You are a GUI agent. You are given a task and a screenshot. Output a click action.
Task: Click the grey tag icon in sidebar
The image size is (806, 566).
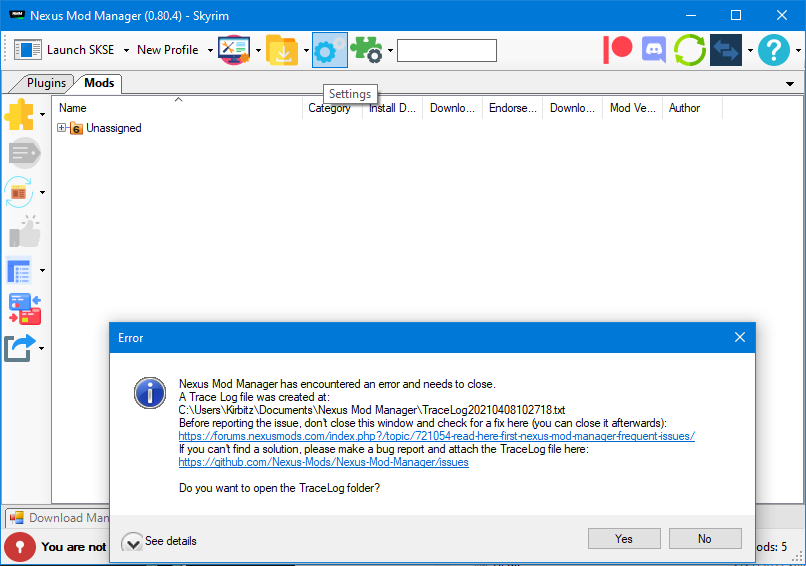click(x=25, y=153)
